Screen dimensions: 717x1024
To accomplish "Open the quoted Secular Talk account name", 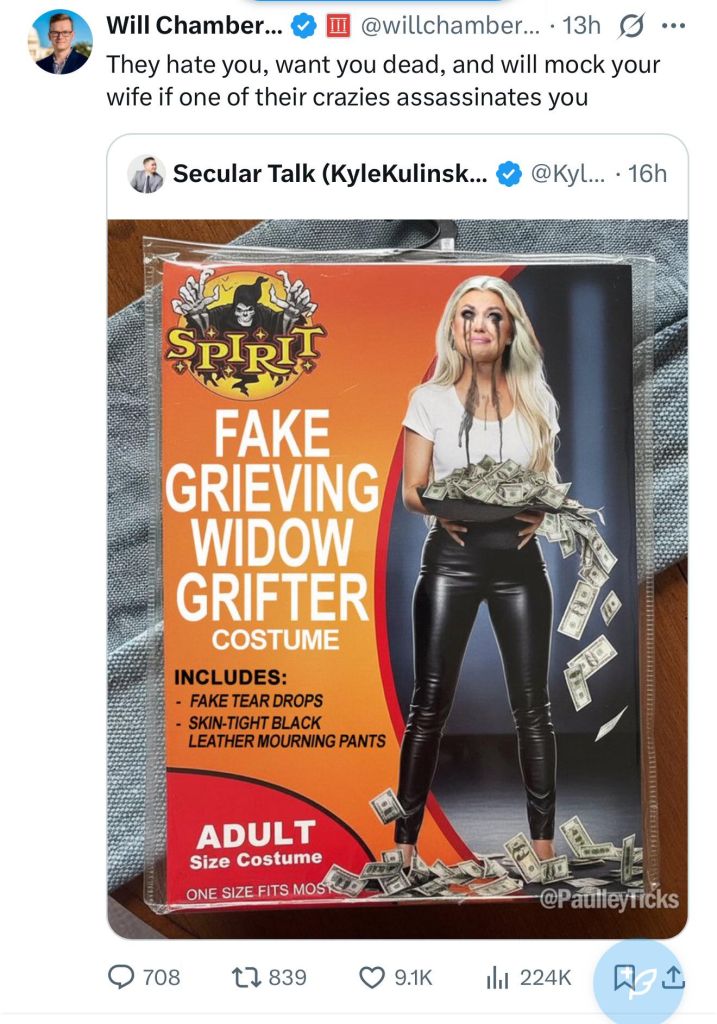I will 330,174.
